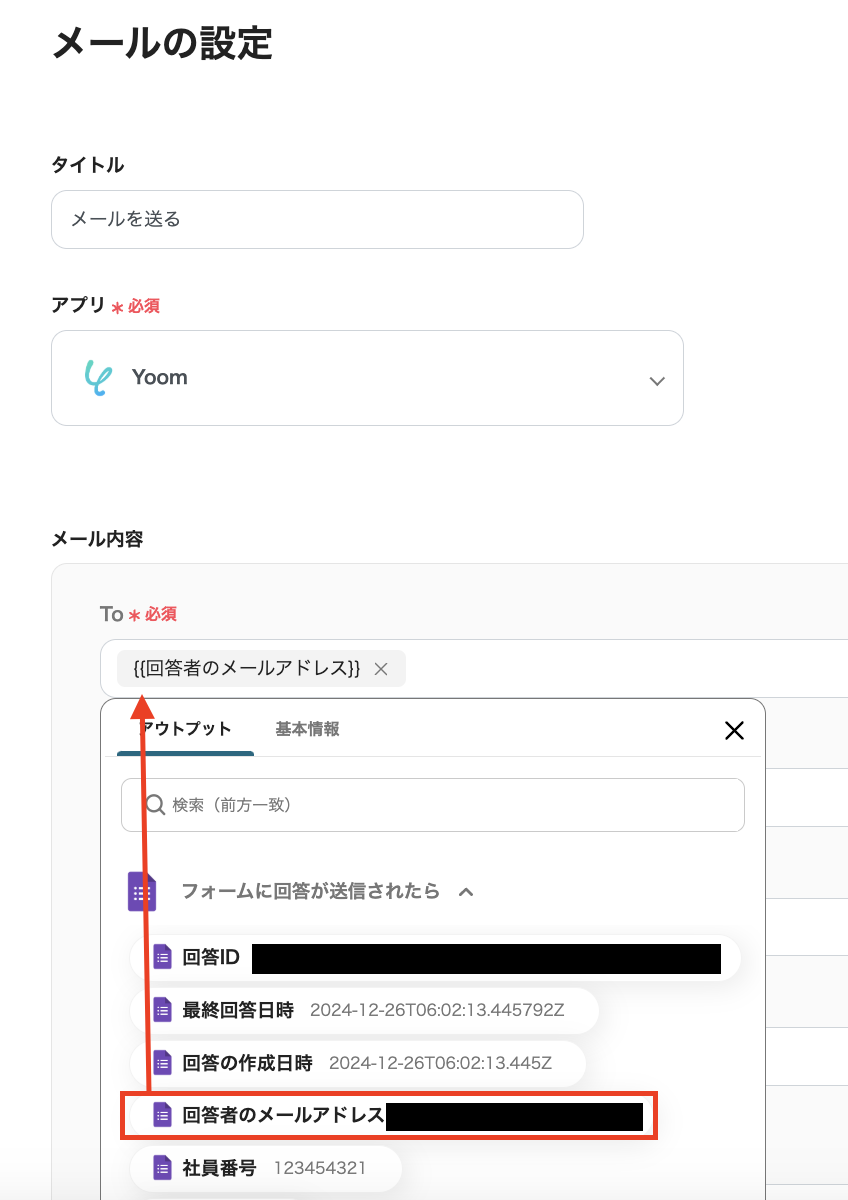Select the 回答の作成日時 output item
This screenshot has height=1200, width=848.
click(358, 1063)
